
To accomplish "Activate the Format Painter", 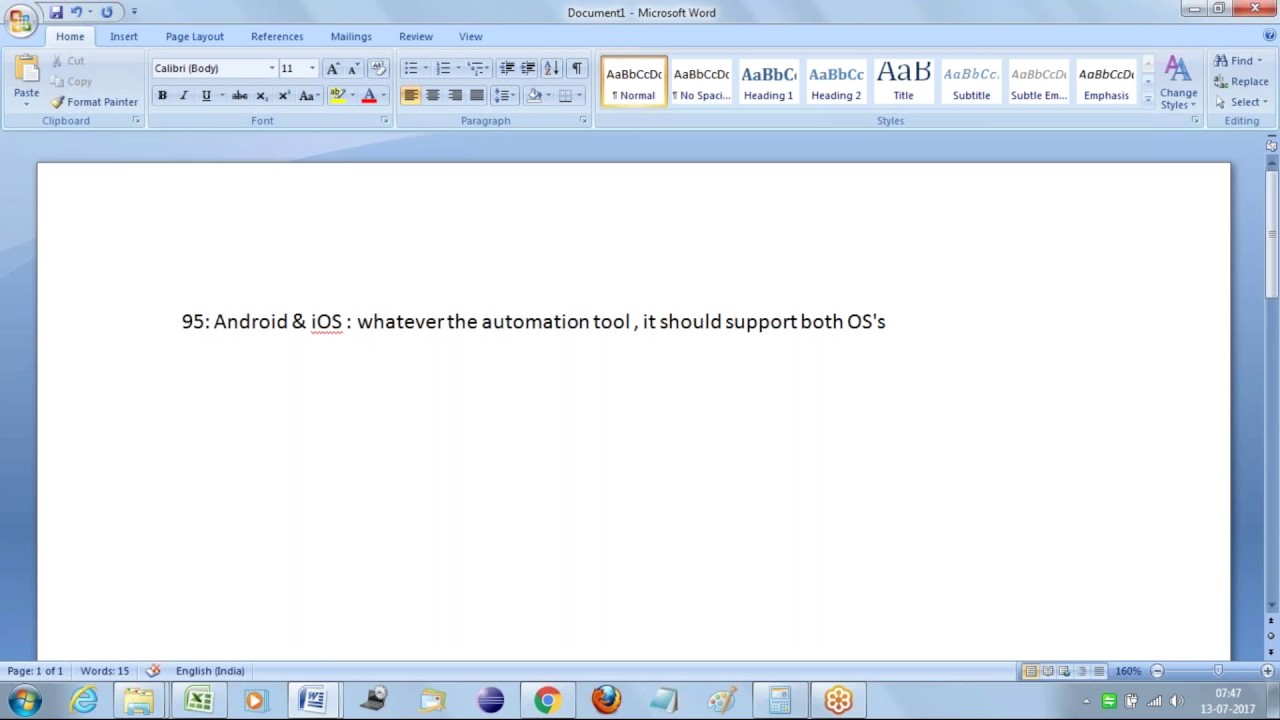I will pyautogui.click(x=94, y=102).
